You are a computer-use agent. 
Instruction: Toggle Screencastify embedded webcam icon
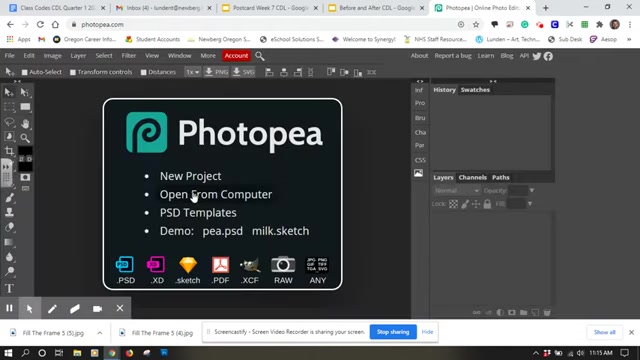point(97,309)
